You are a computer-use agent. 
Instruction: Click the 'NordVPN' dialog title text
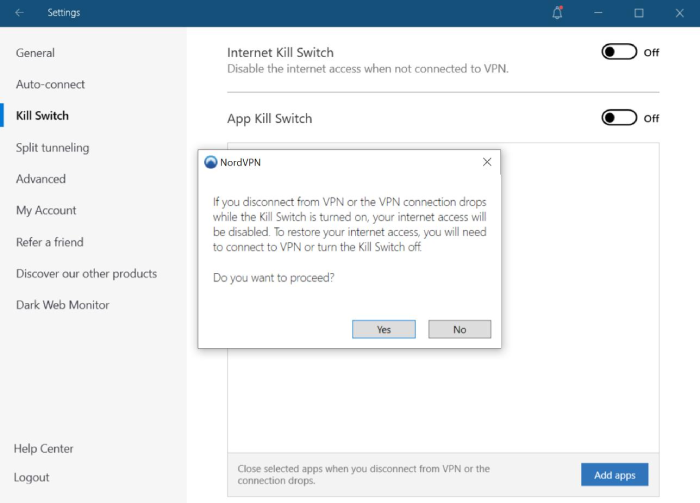240,162
